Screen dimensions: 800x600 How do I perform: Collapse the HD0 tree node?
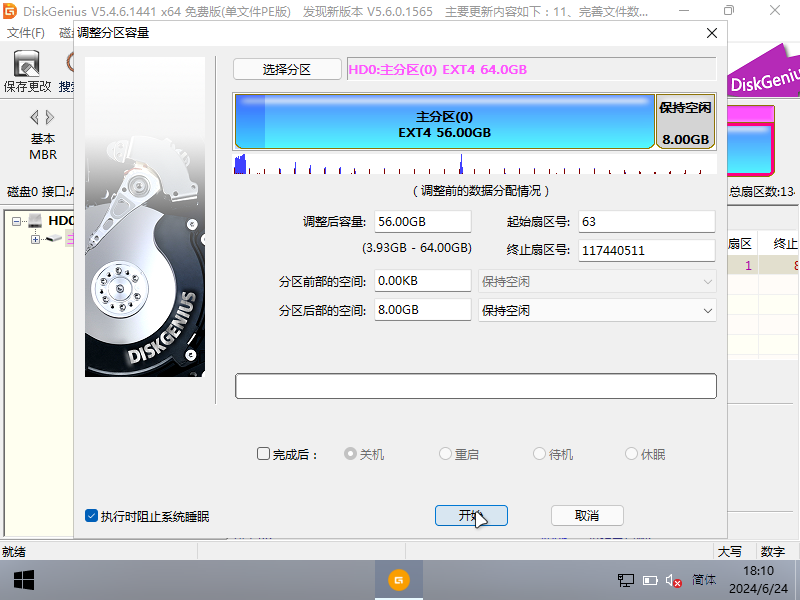click(x=17, y=221)
